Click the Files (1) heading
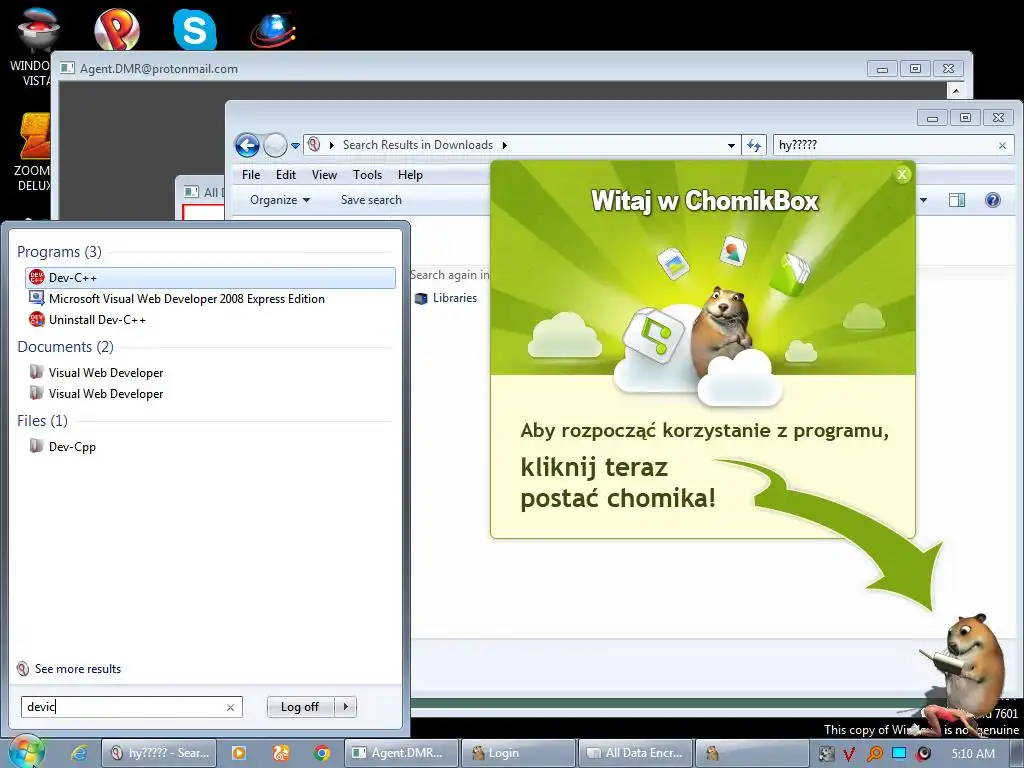Viewport: 1024px width, 768px height. [x=42, y=421]
